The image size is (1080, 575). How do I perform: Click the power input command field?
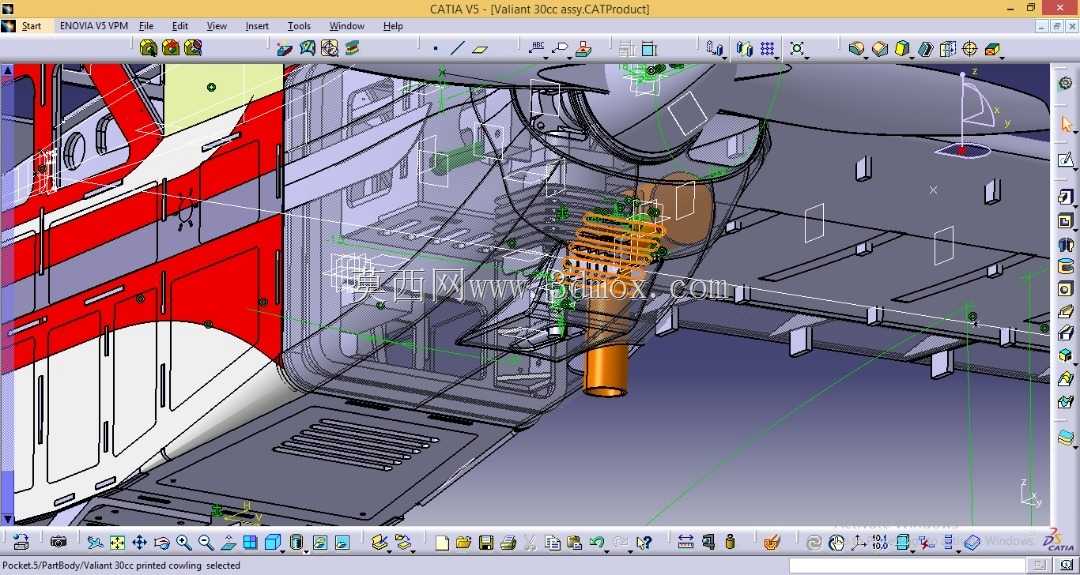click(x=909, y=566)
